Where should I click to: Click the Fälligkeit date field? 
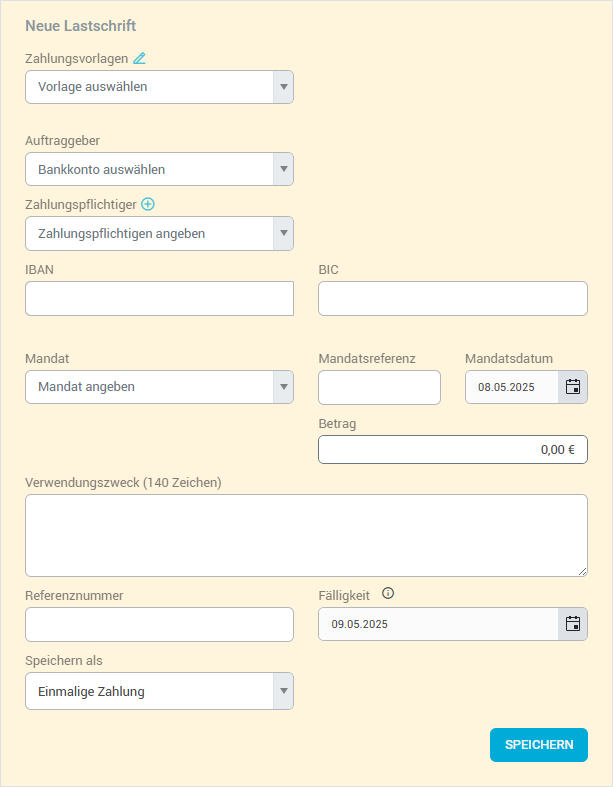point(438,624)
